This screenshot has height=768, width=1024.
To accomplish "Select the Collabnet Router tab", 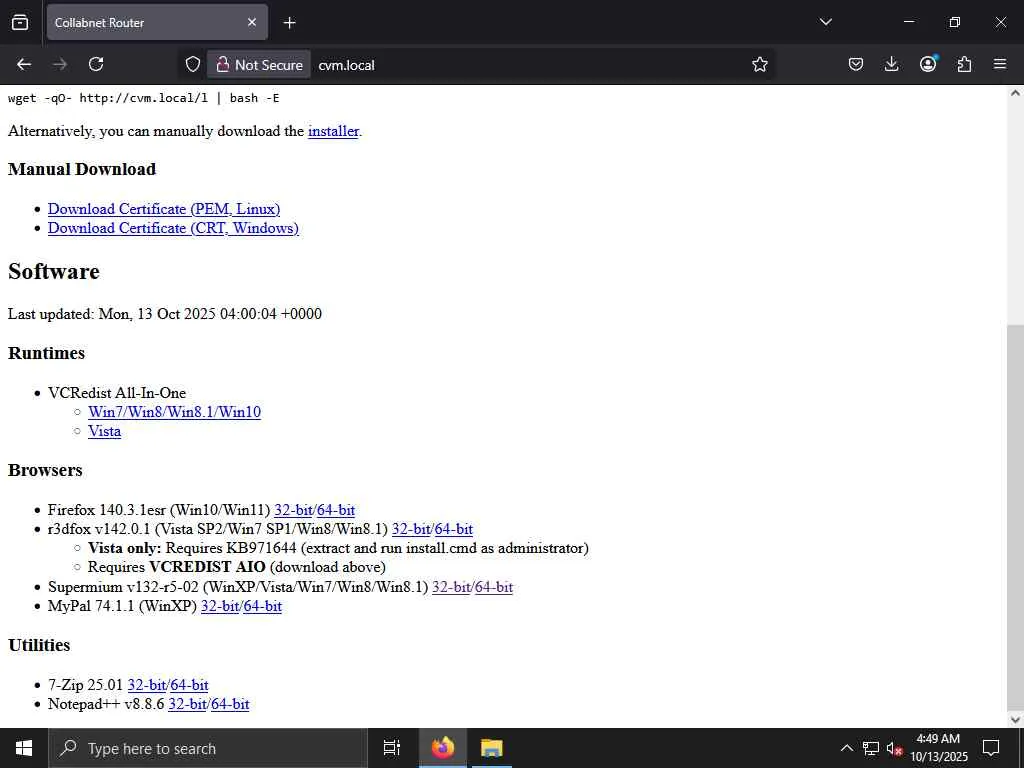I will [157, 22].
